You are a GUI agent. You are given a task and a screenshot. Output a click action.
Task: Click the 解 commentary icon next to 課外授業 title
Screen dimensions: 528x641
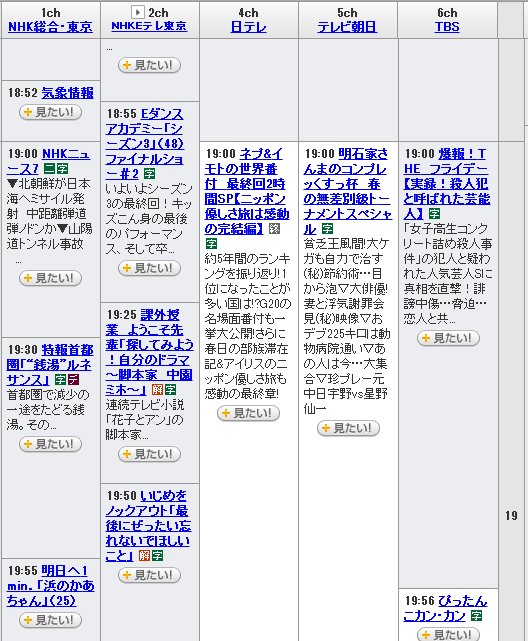157,390
